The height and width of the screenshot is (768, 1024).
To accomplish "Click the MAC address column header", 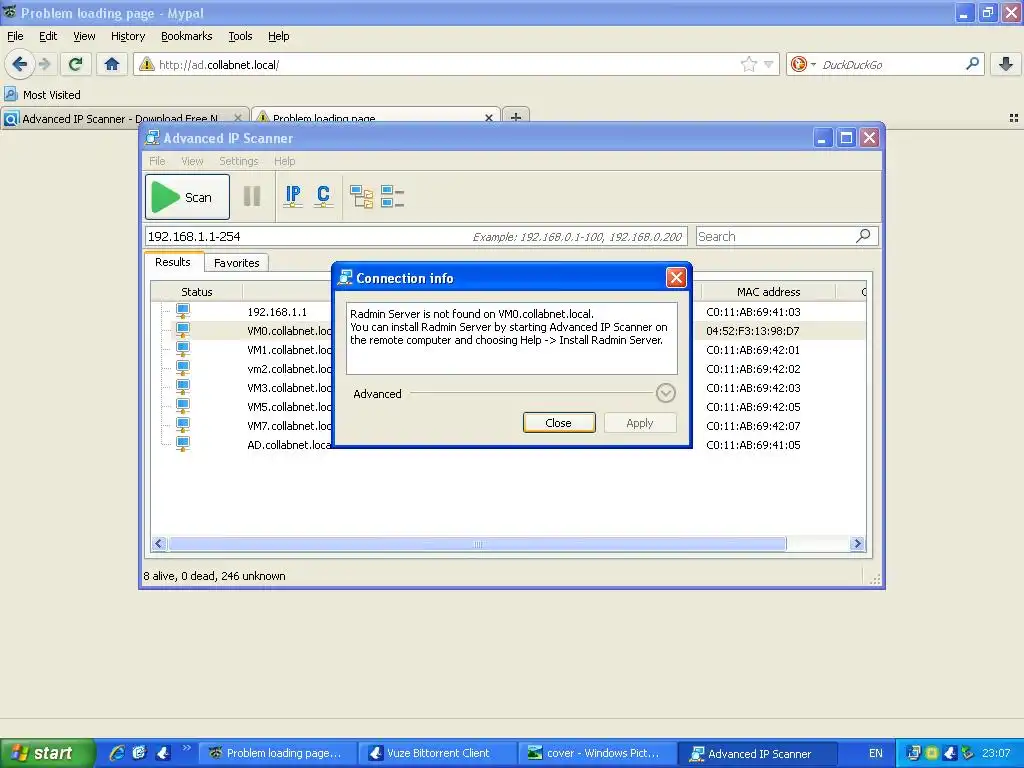I will [x=769, y=292].
